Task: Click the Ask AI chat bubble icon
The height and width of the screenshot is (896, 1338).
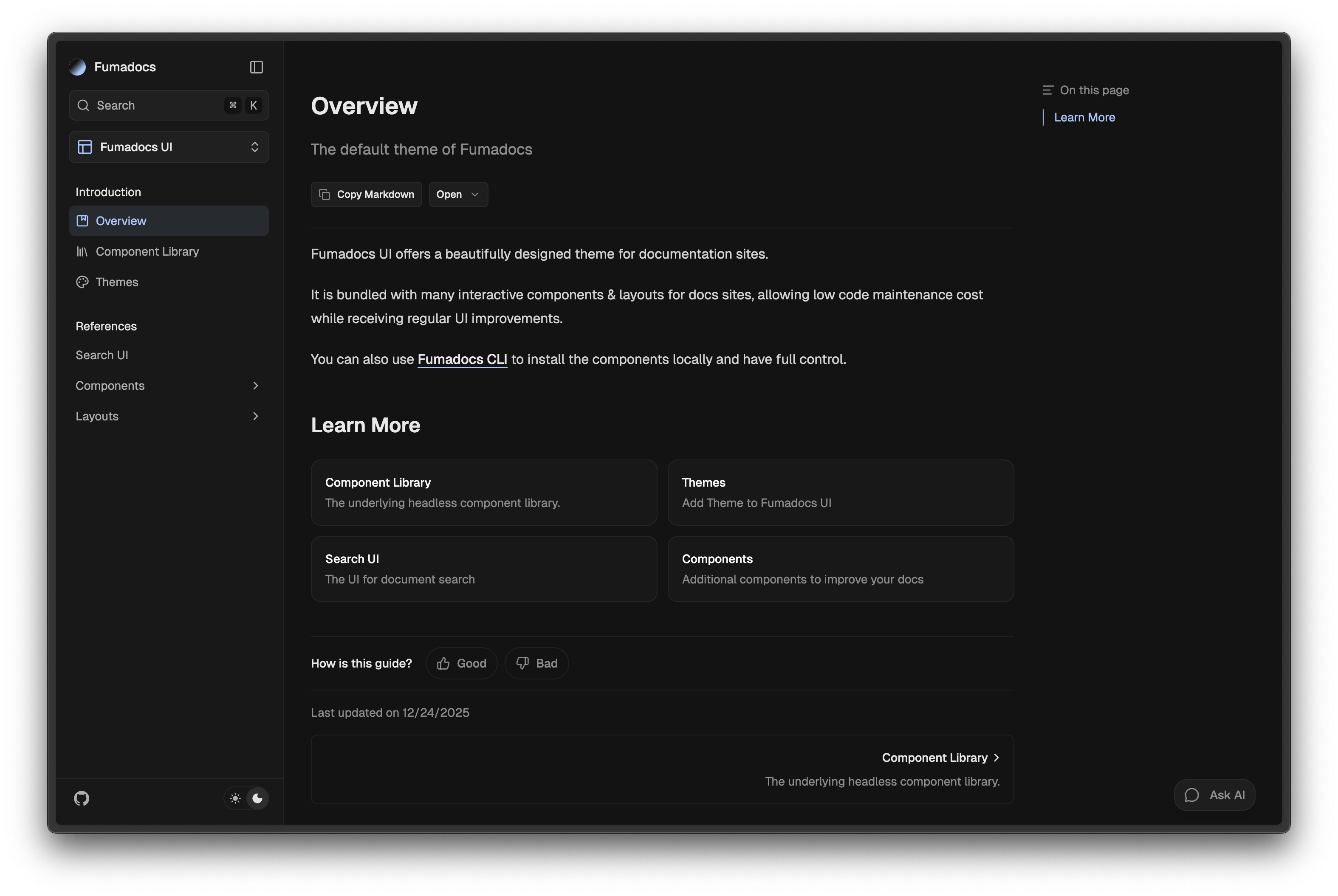Action: [1191, 794]
